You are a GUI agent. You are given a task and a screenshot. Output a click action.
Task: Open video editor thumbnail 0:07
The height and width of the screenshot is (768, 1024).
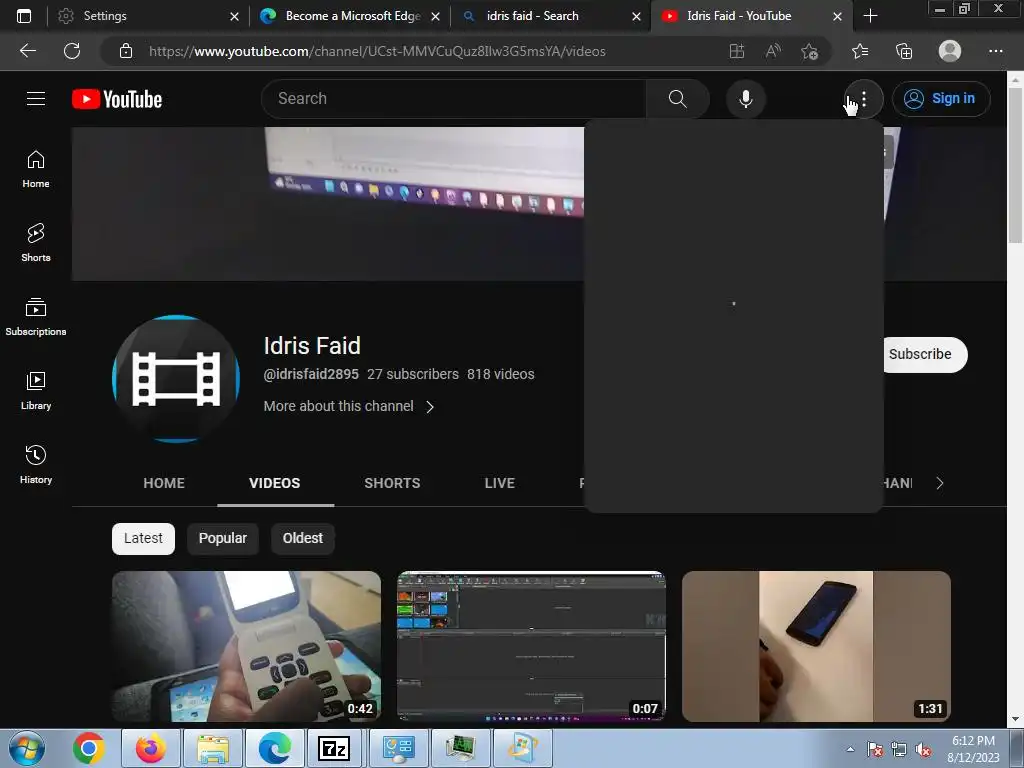click(x=532, y=647)
